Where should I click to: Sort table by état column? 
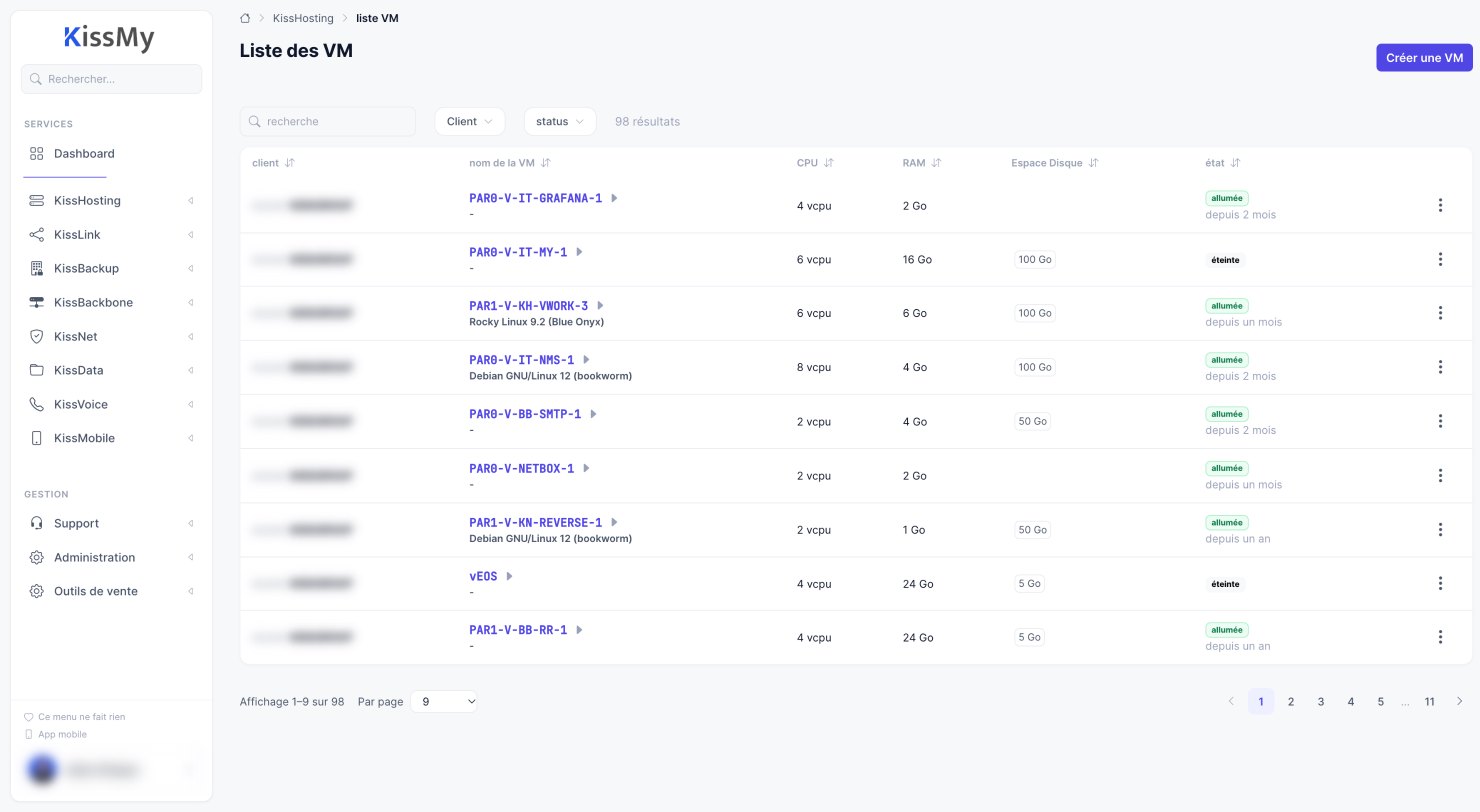tap(1235, 163)
